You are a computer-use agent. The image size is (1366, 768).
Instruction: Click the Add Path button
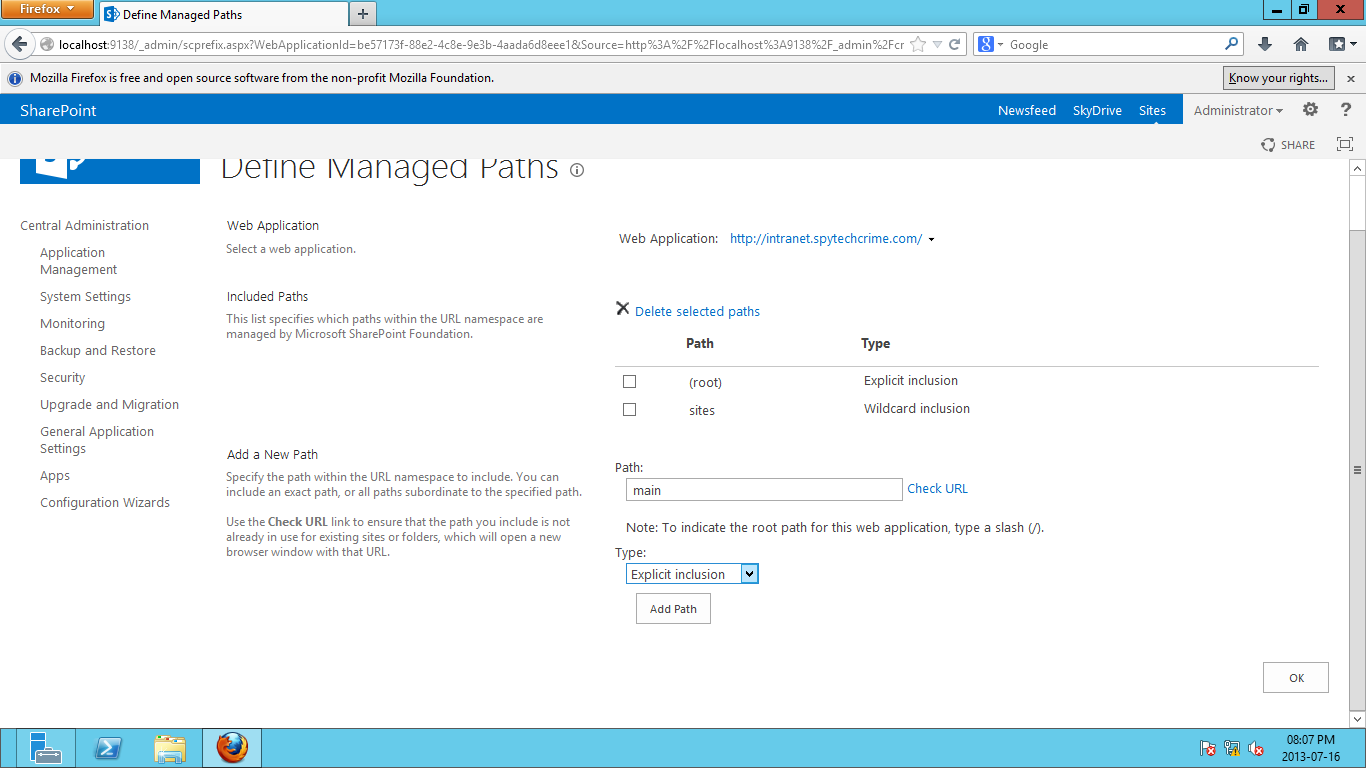673,609
